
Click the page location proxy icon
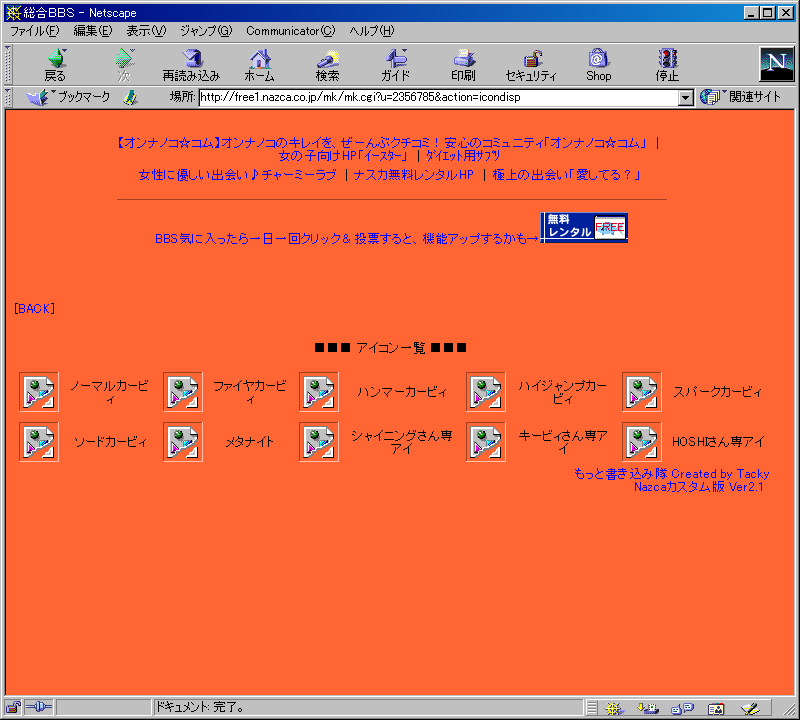point(131,97)
